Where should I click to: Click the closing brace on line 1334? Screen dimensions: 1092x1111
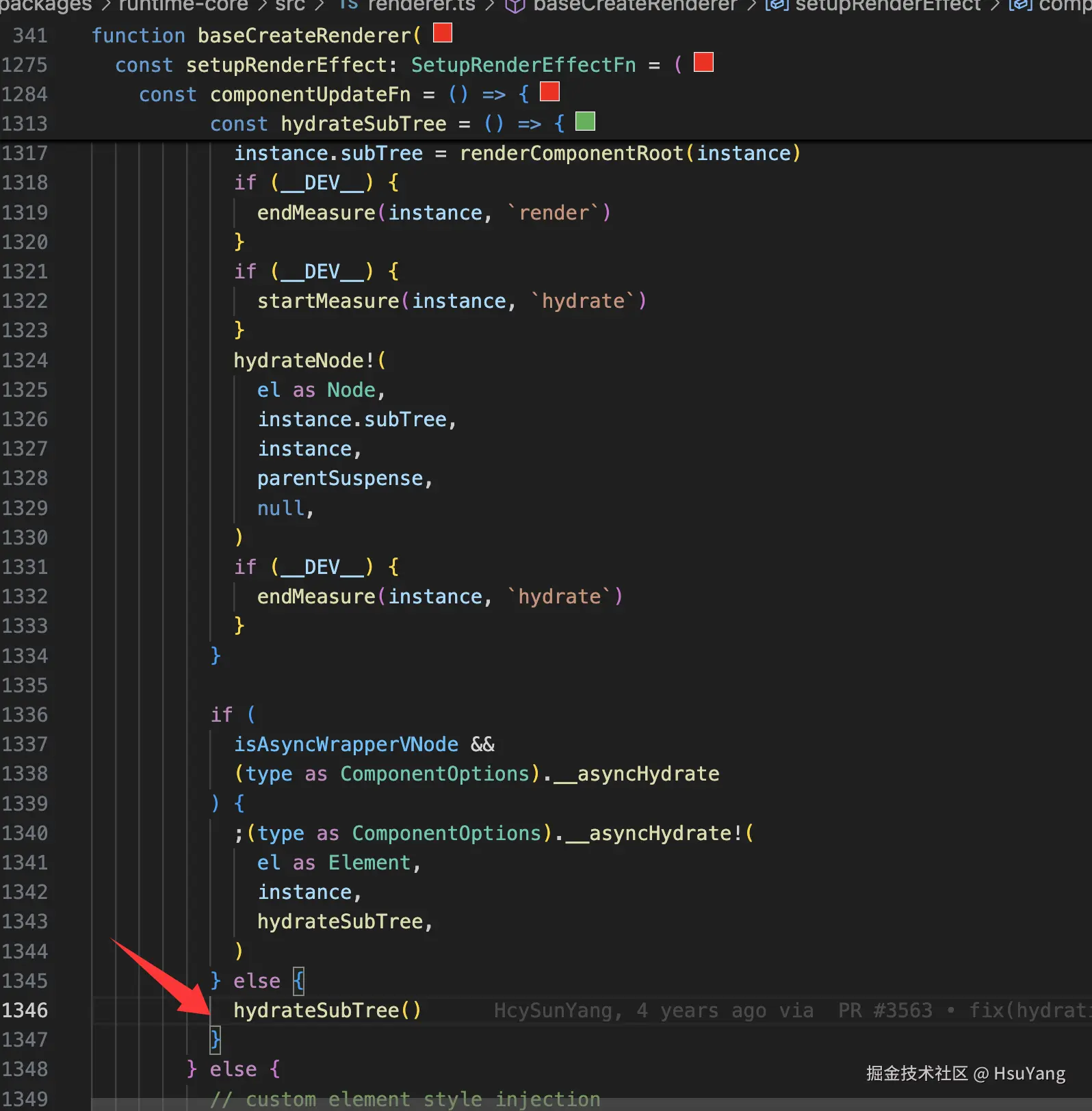pos(216,655)
